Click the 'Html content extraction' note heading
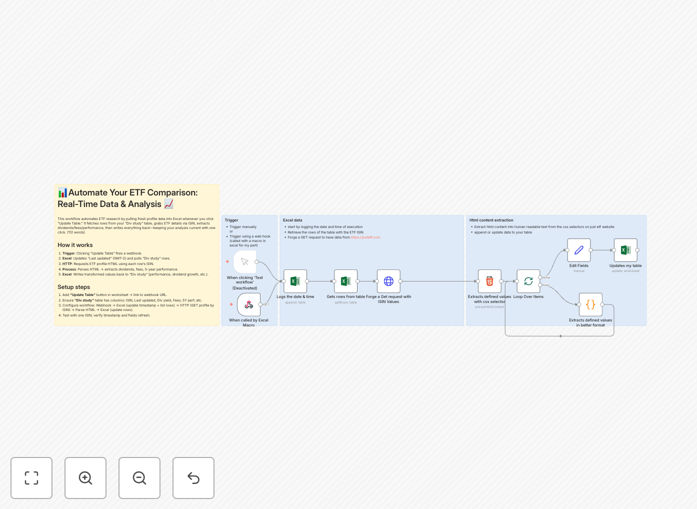This screenshot has width=697, height=509. (491, 220)
